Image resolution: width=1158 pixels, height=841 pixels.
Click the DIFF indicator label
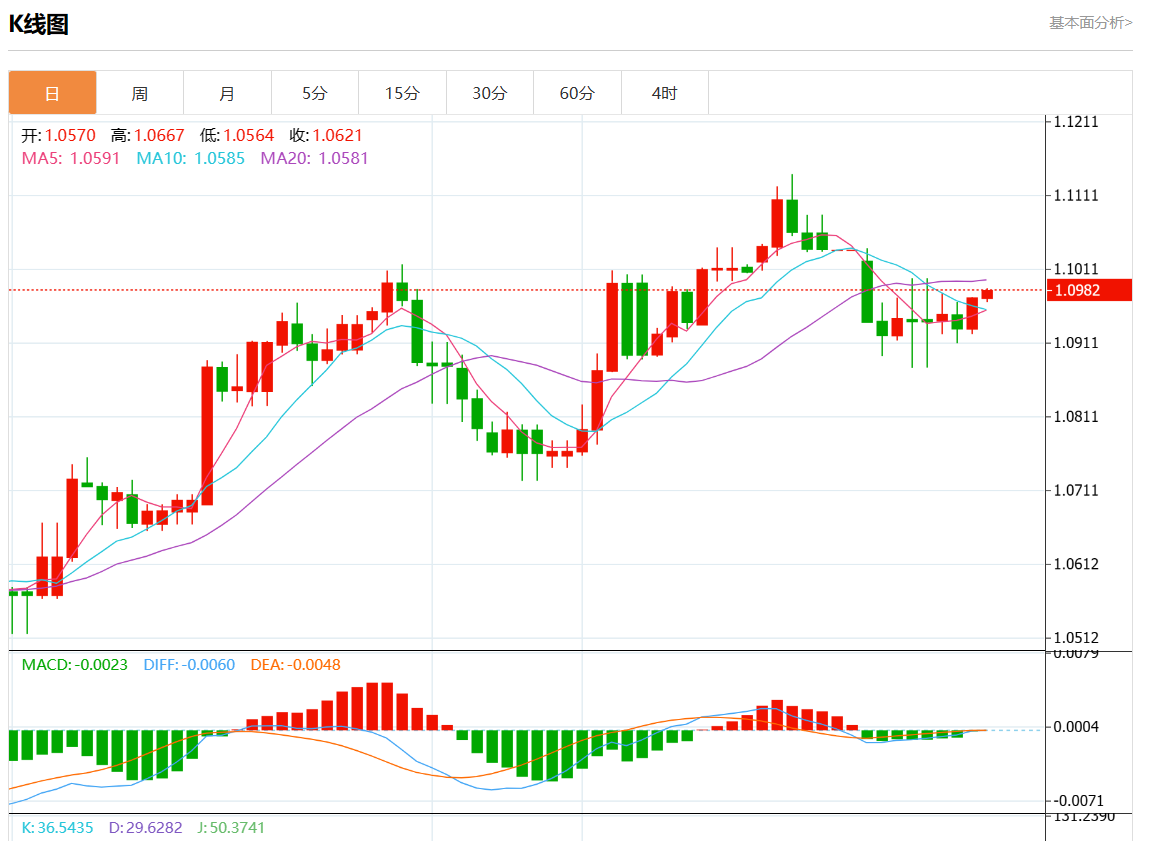click(189, 664)
